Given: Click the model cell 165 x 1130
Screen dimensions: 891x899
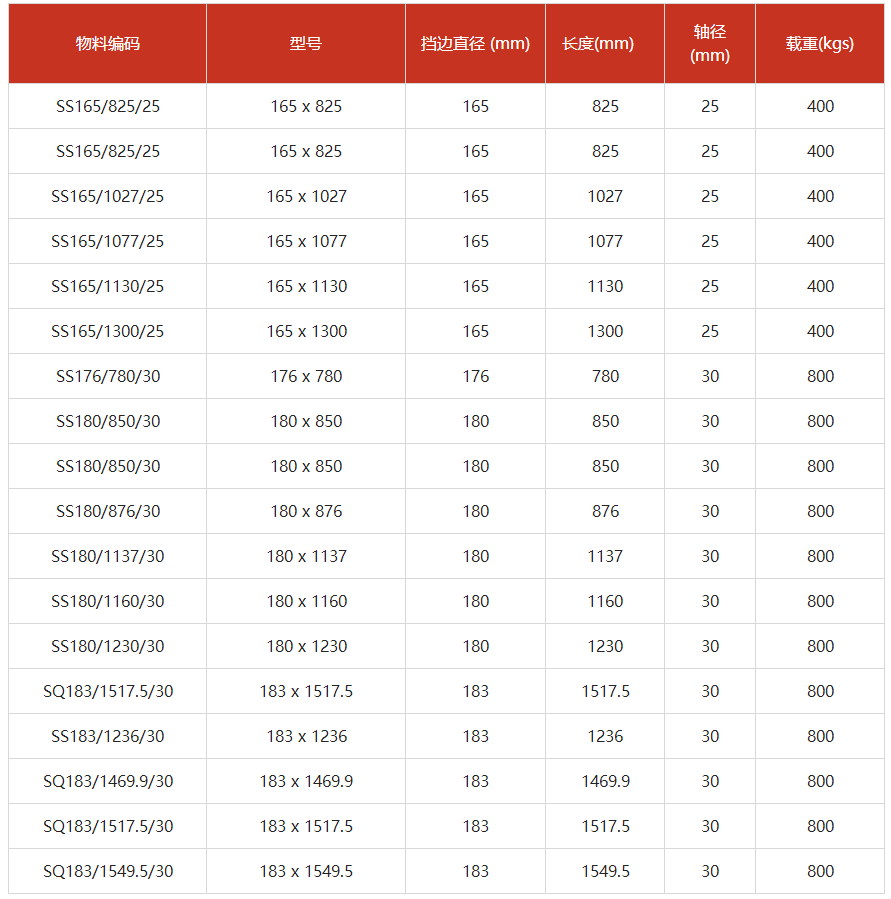Looking at the screenshot, I should (x=307, y=286).
